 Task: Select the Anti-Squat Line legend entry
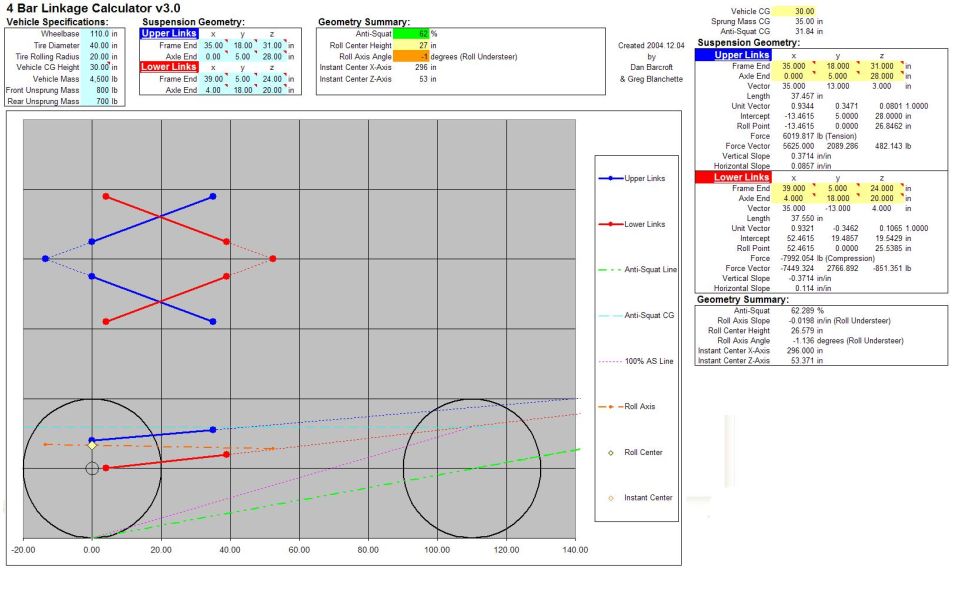pos(637,269)
